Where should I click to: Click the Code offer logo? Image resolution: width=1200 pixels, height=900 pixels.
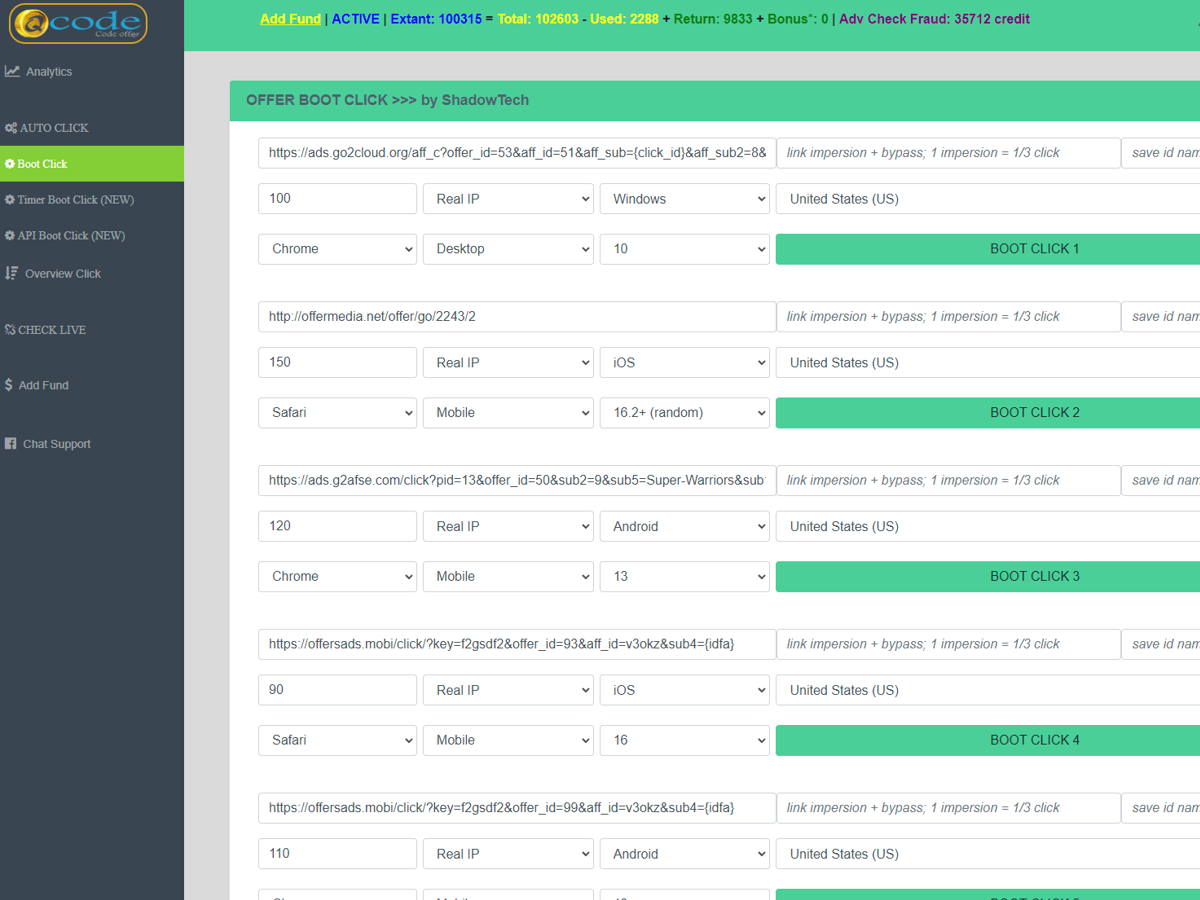pyautogui.click(x=78, y=24)
